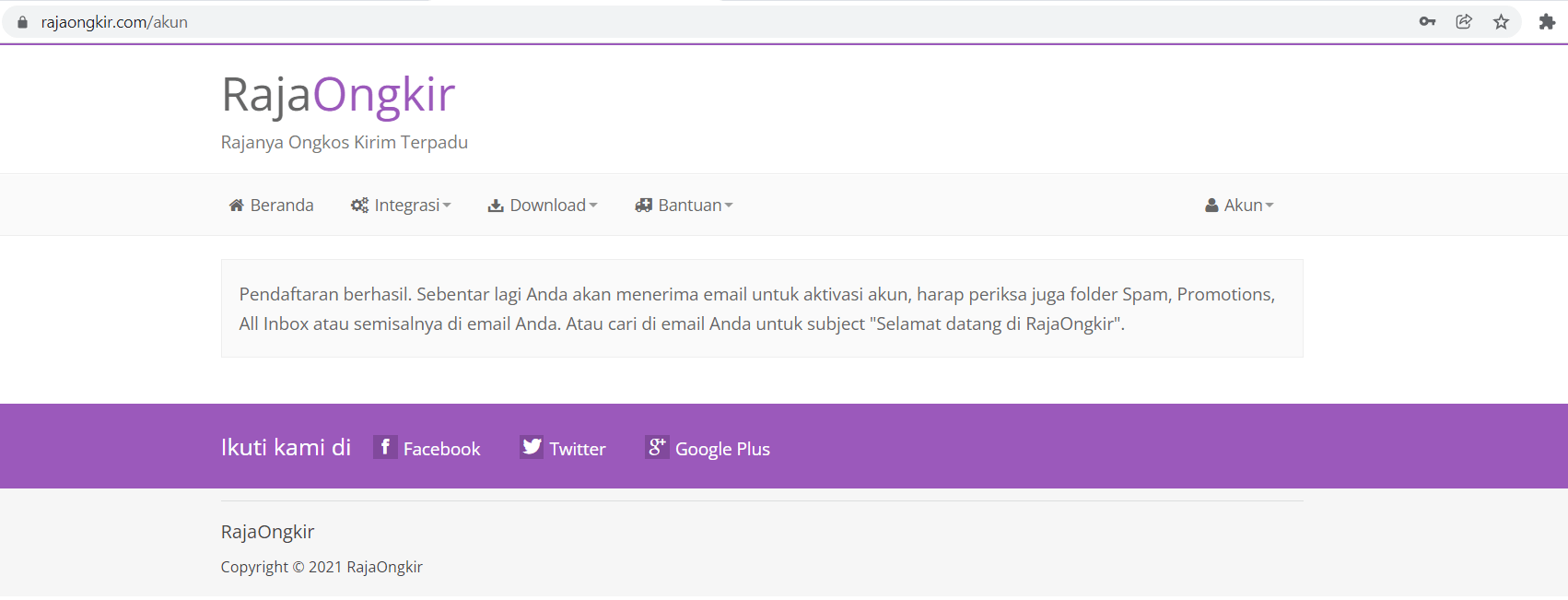Expand the Integrasi dropdown caret
Image resolution: width=1568 pixels, height=600 pixels.
447,206
